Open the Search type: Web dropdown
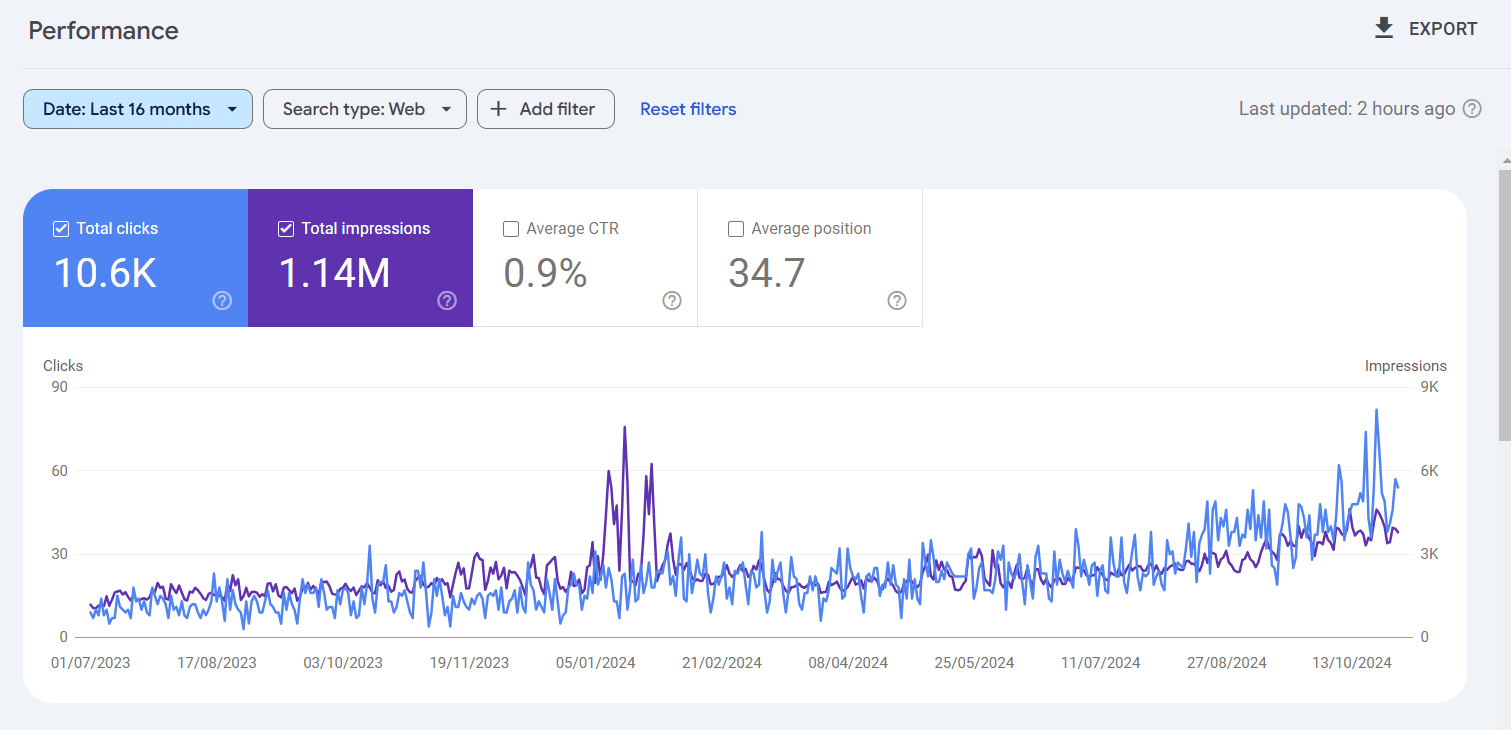 (x=364, y=109)
